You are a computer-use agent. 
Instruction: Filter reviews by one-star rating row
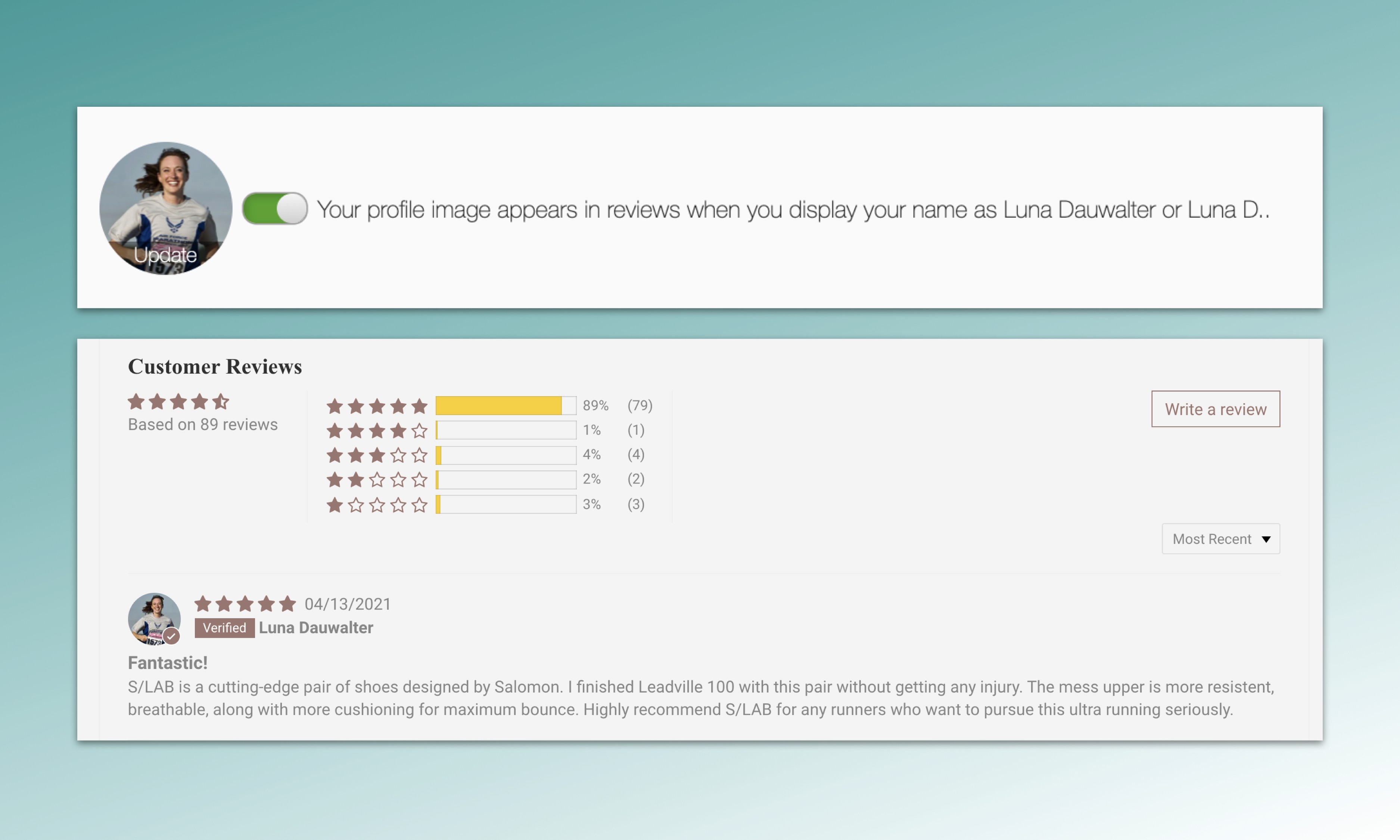(x=376, y=505)
